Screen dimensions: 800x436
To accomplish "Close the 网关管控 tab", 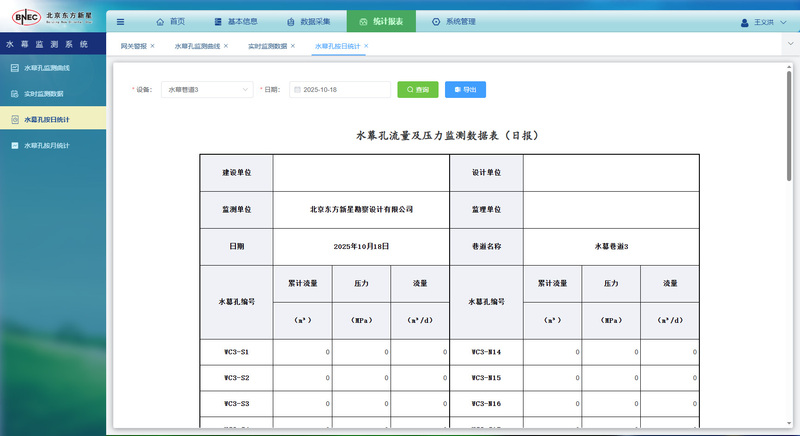I will coord(152,46).
